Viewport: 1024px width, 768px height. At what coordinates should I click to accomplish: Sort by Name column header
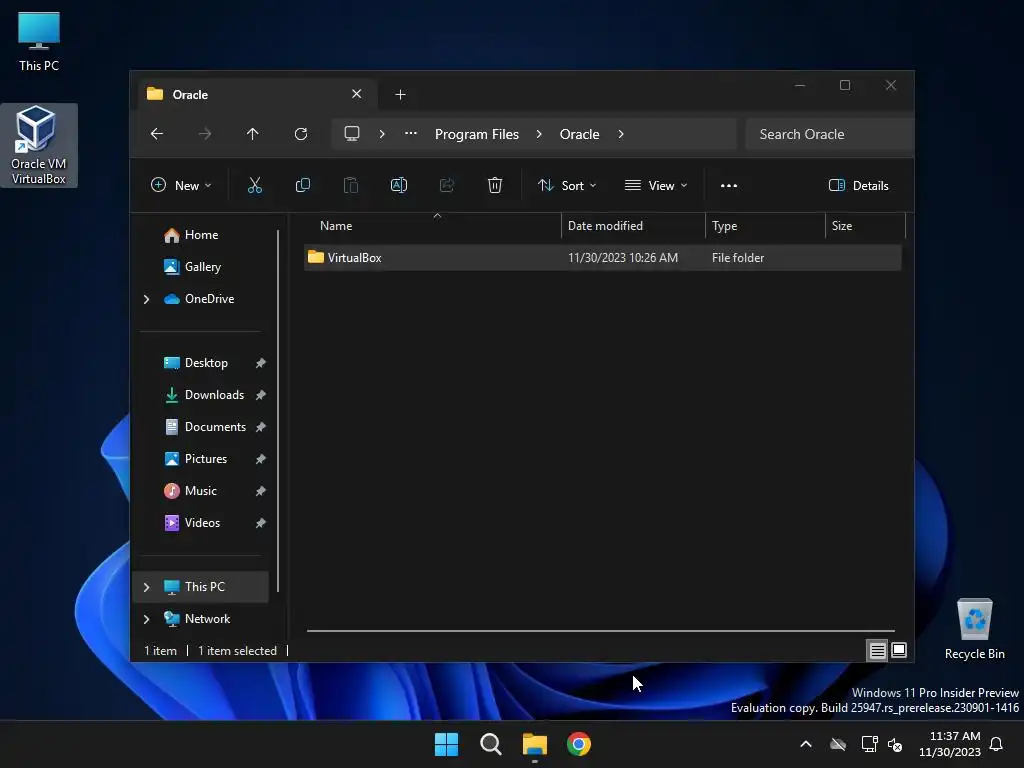pos(432,226)
